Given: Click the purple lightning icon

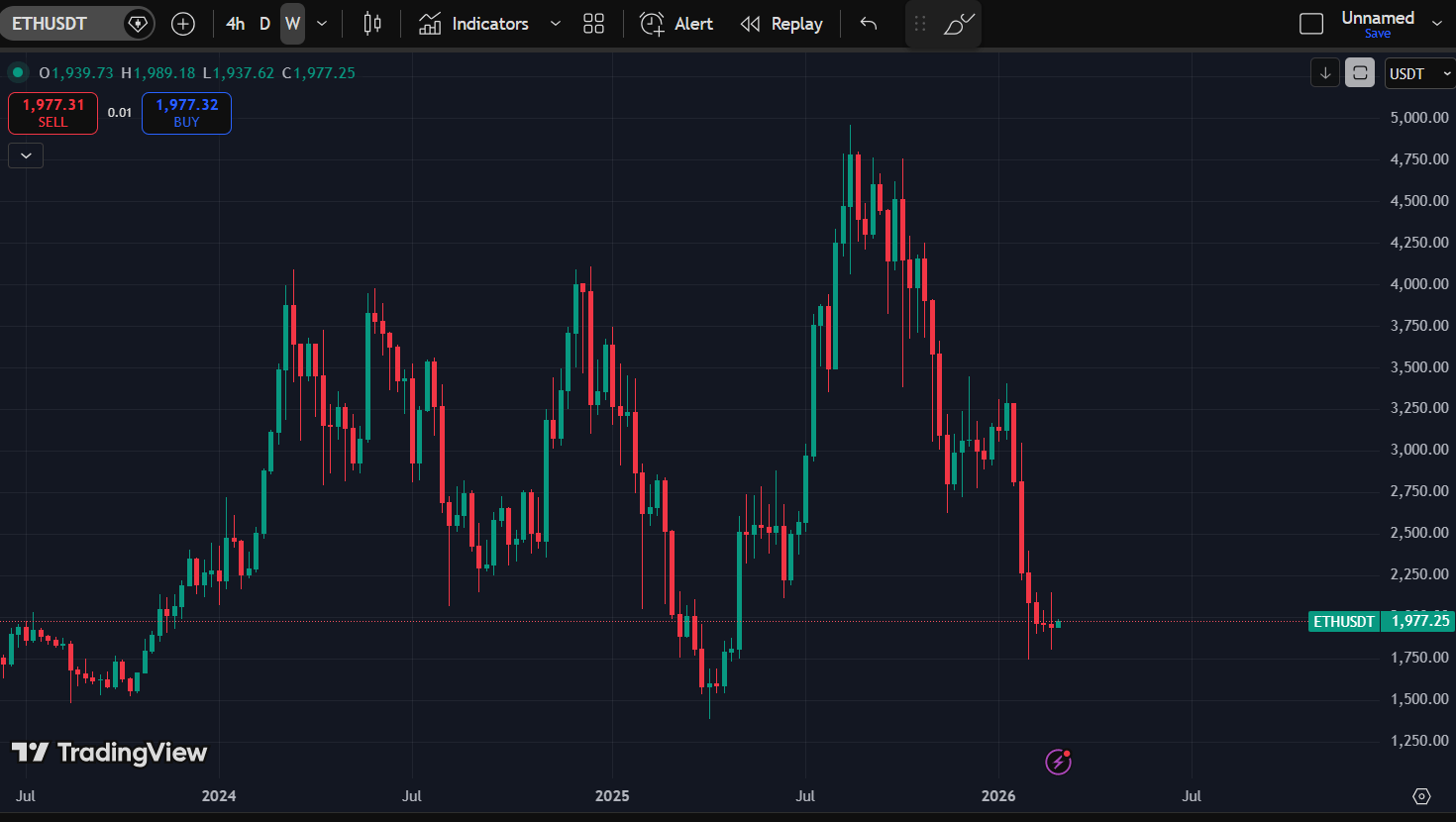Looking at the screenshot, I should [1059, 762].
